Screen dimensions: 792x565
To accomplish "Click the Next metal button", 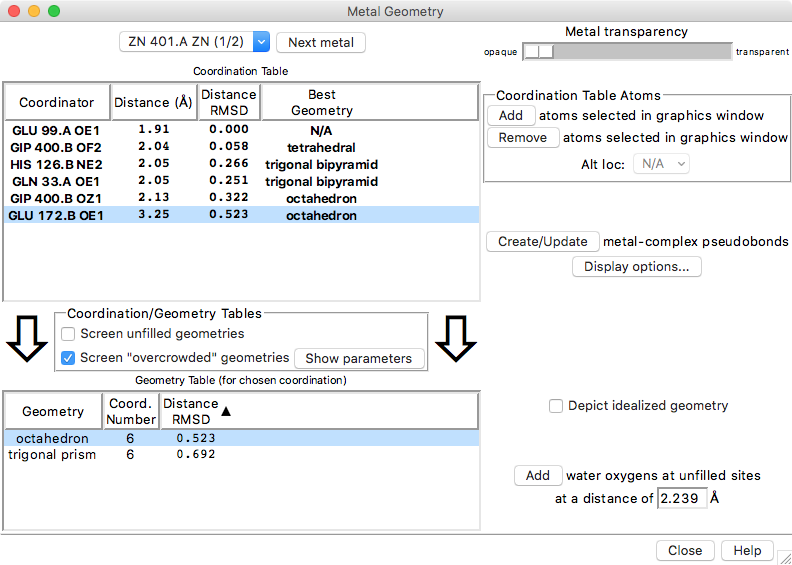I will [x=321, y=42].
